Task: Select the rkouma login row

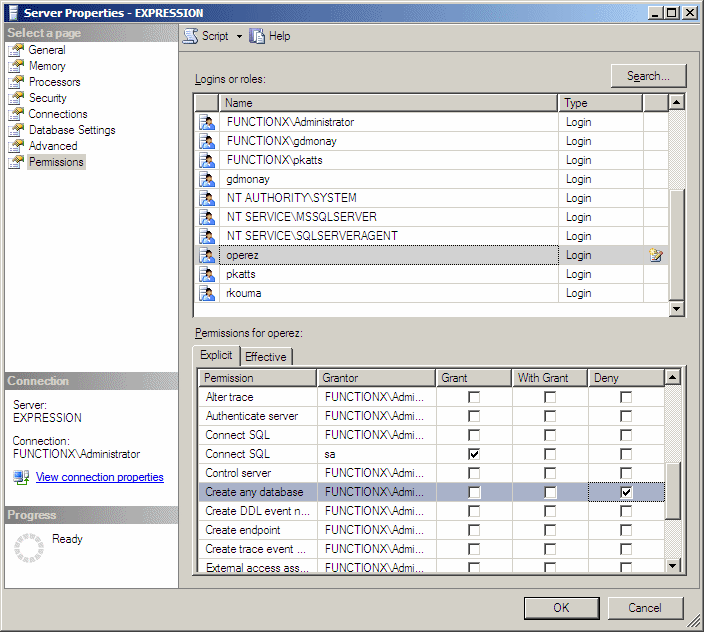Action: coord(431,293)
